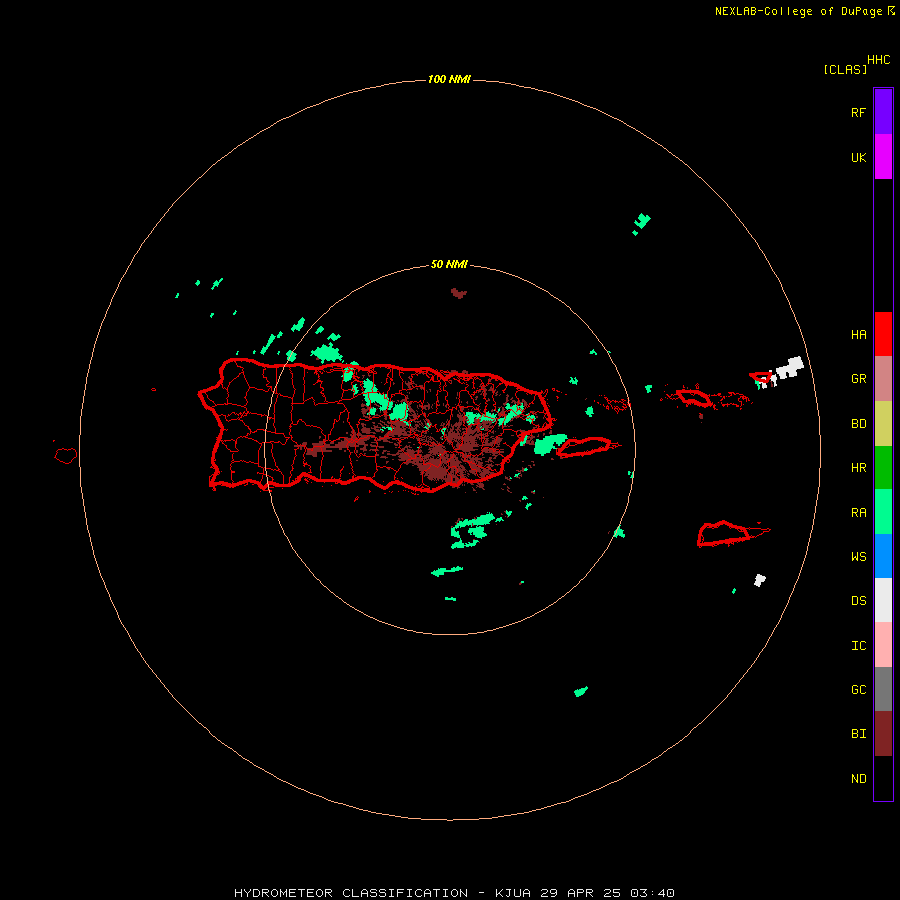Click the HHC product label
Image resolution: width=900 pixels, height=900 pixels.
(x=878, y=60)
